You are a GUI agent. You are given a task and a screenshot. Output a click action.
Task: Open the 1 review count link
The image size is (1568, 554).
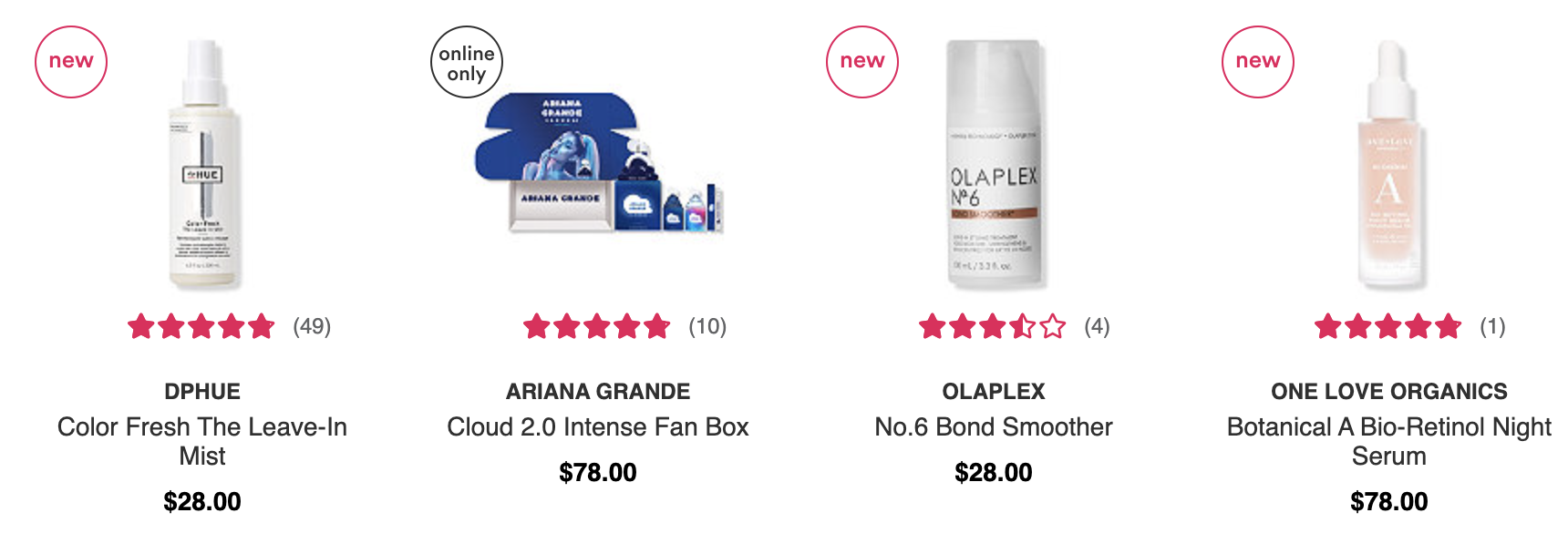pyautogui.click(x=1492, y=326)
